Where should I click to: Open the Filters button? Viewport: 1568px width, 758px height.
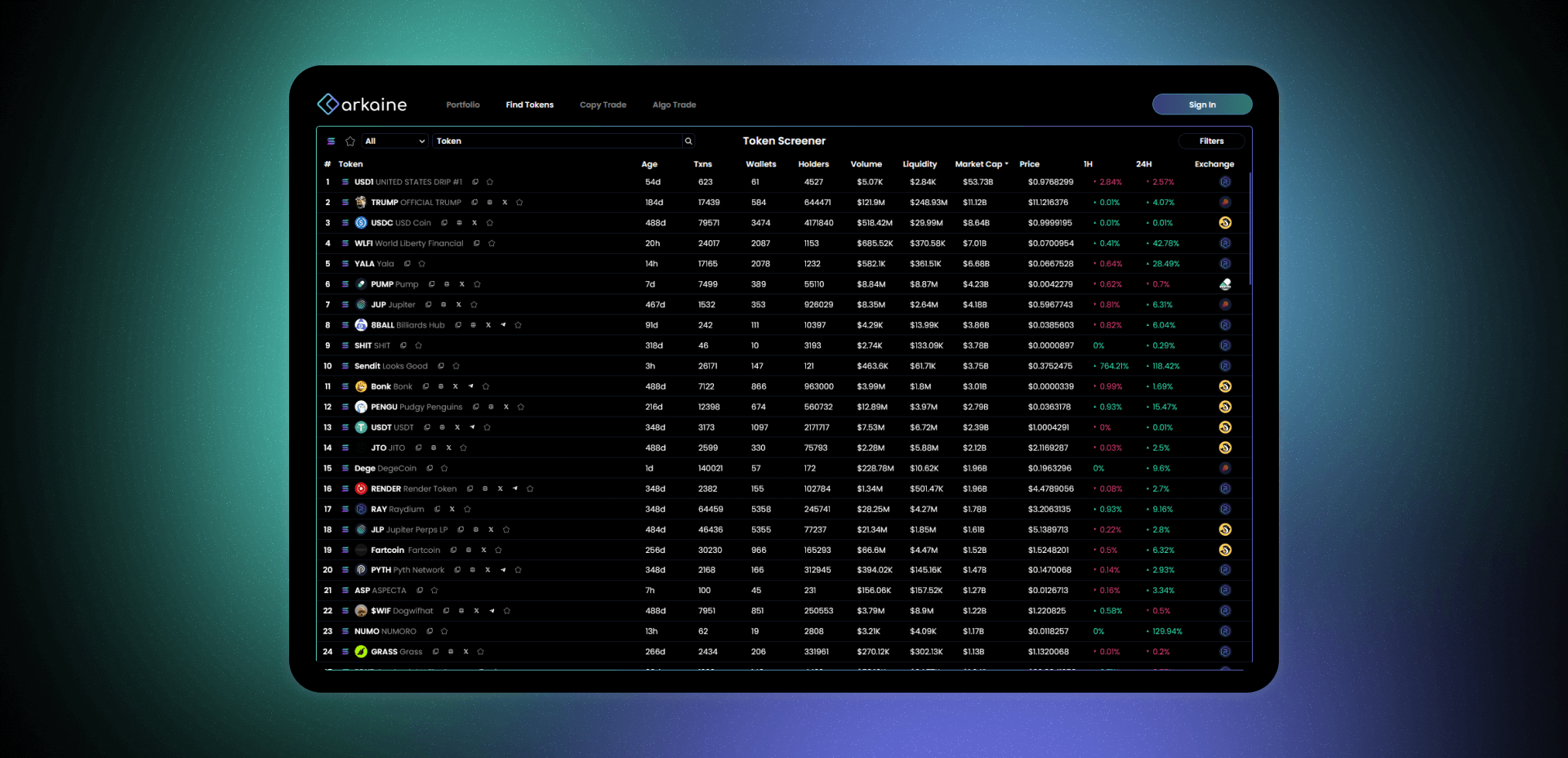(x=1211, y=141)
